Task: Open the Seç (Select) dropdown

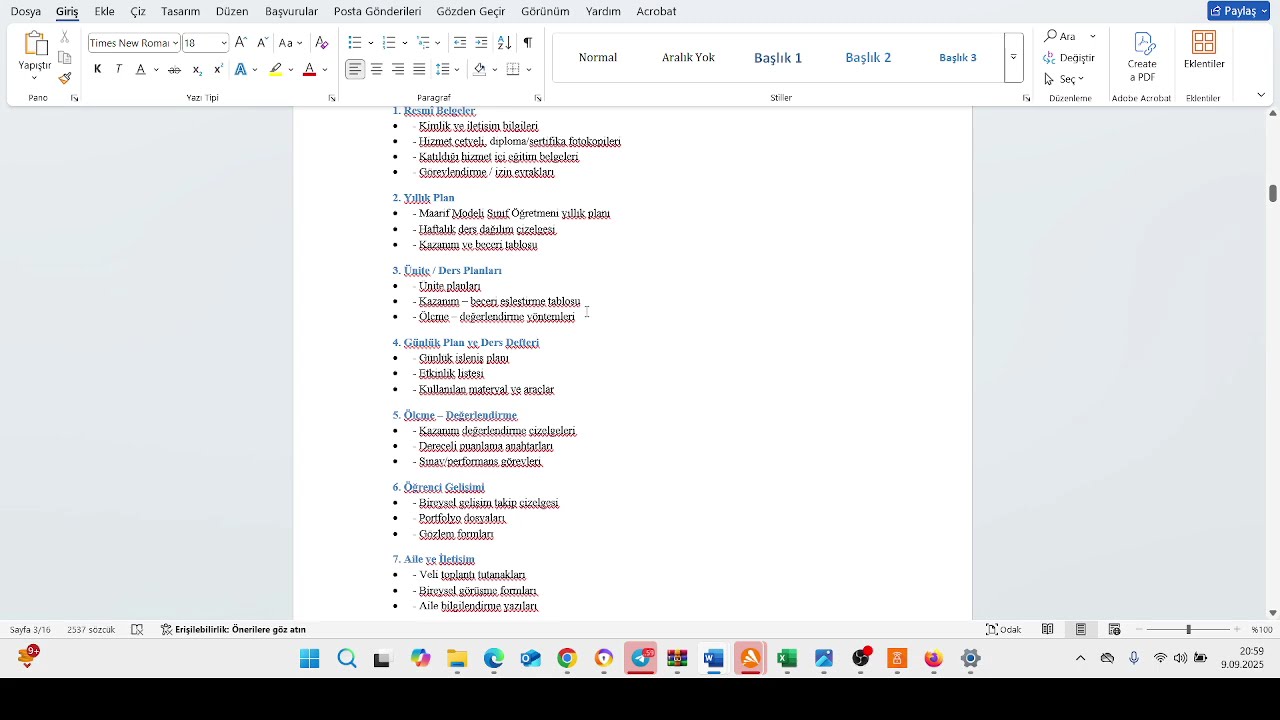Action: pyautogui.click(x=1064, y=79)
